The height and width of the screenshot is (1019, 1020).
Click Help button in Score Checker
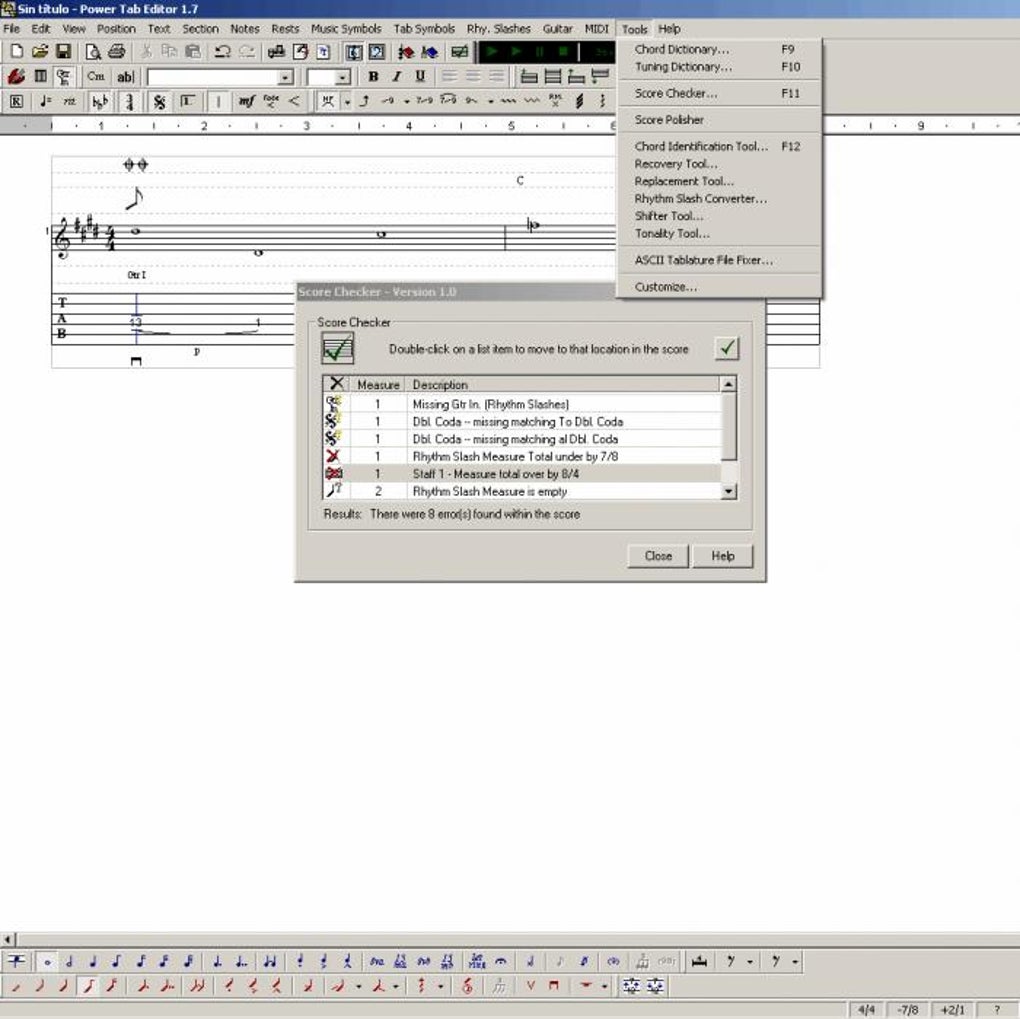pos(722,556)
